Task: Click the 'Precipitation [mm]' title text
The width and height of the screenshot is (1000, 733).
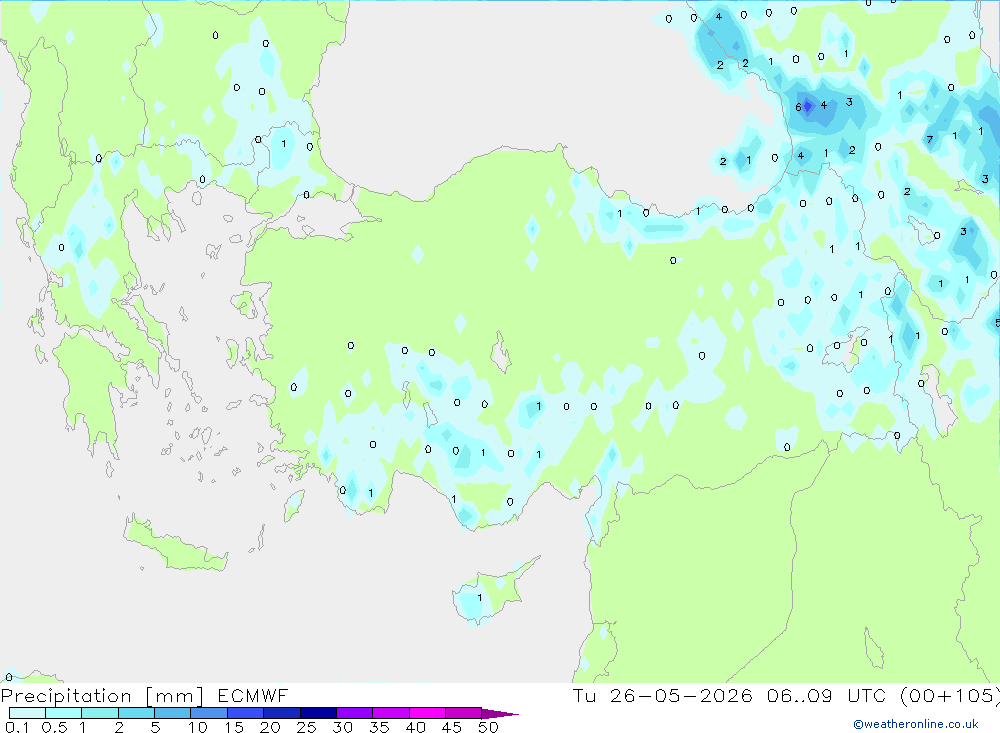Action: click(102, 696)
